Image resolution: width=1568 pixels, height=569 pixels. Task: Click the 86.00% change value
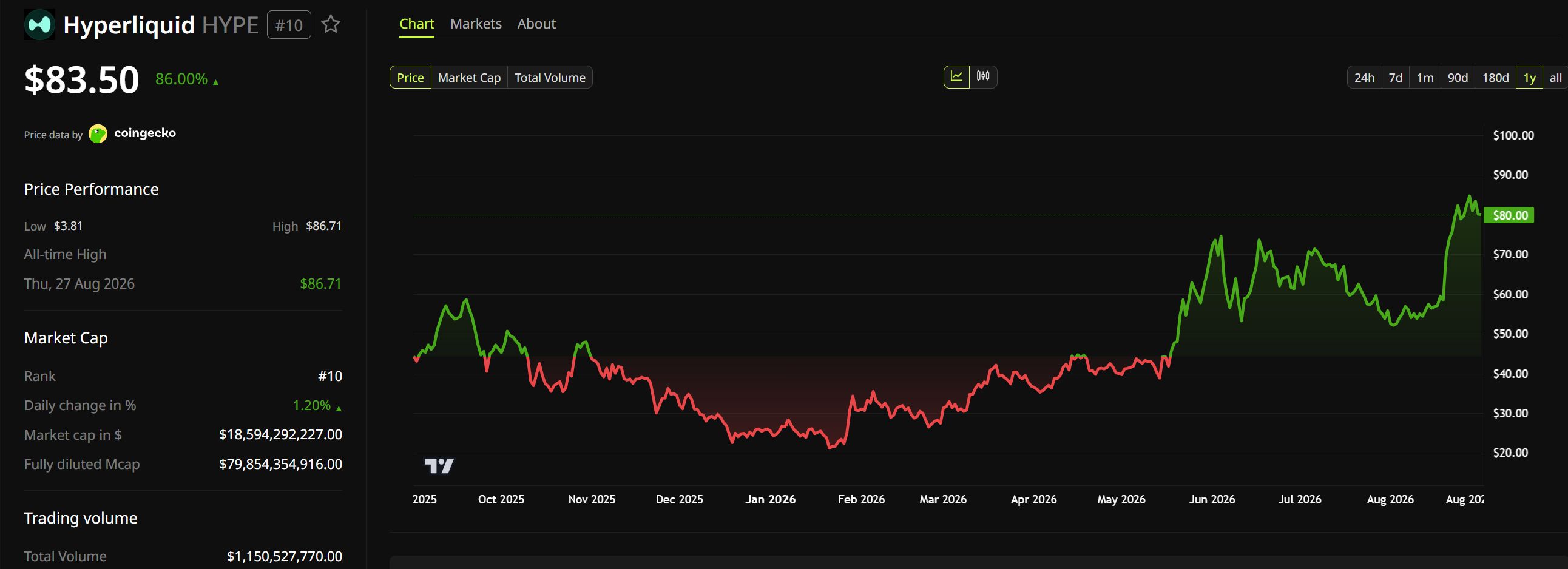181,79
